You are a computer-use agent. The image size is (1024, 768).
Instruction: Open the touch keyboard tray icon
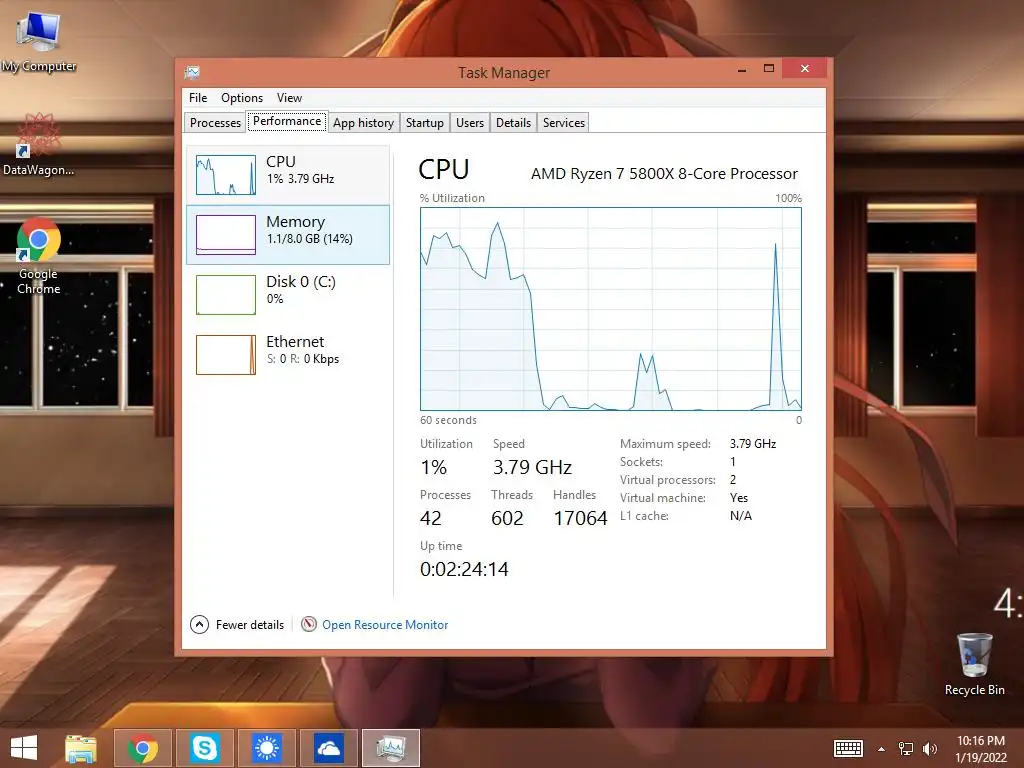click(x=848, y=748)
